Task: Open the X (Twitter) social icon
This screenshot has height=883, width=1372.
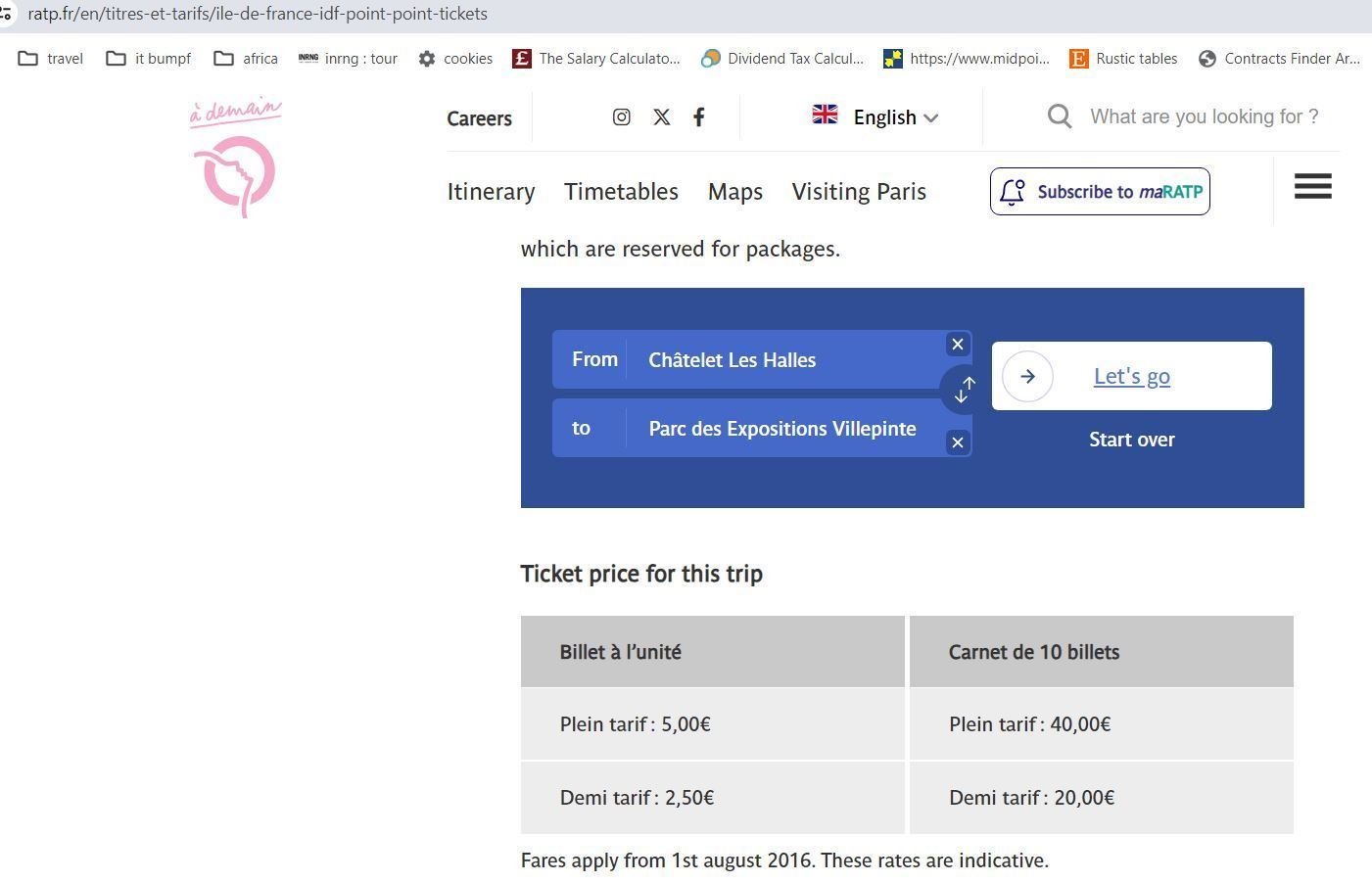Action: click(x=662, y=117)
